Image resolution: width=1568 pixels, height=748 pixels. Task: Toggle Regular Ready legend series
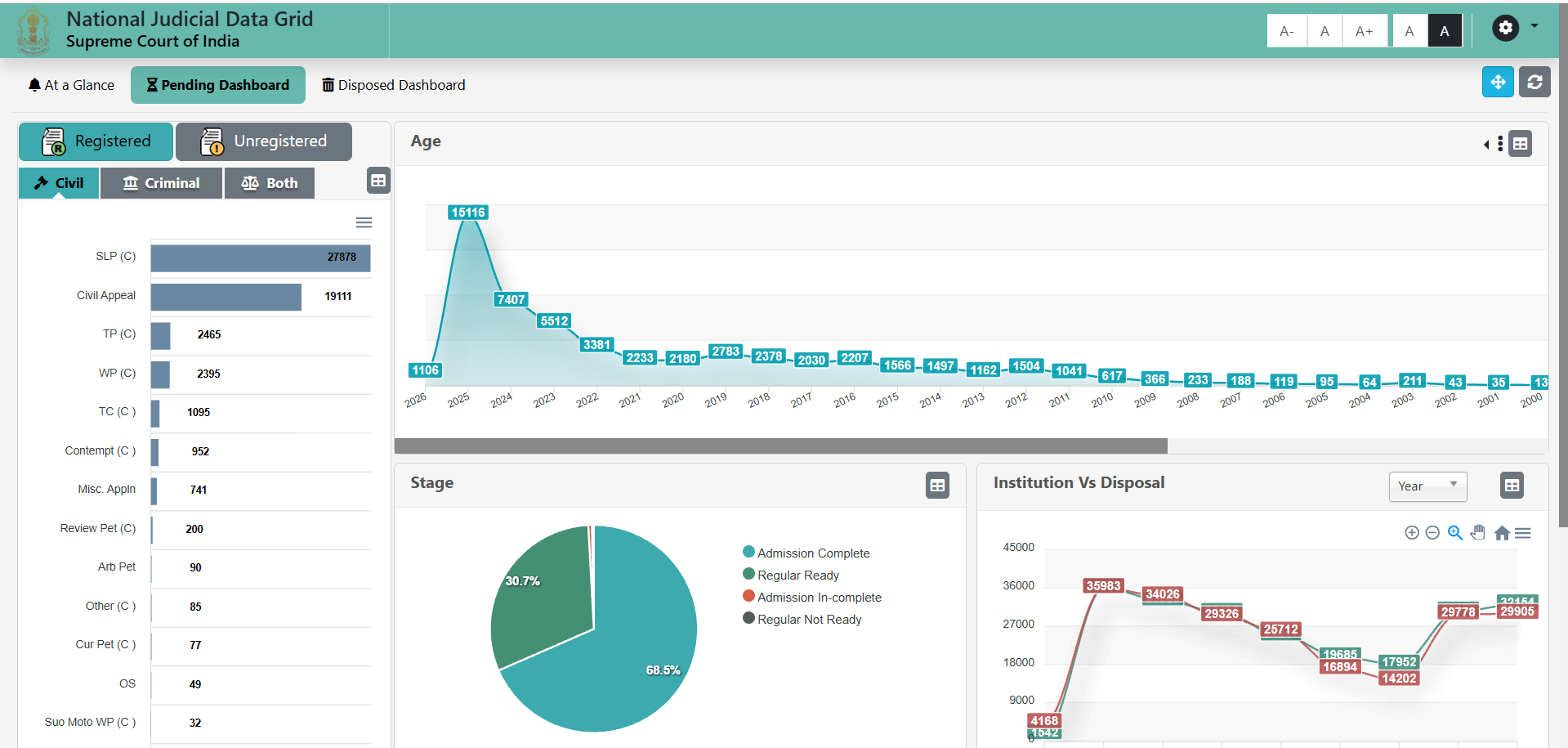[797, 576]
